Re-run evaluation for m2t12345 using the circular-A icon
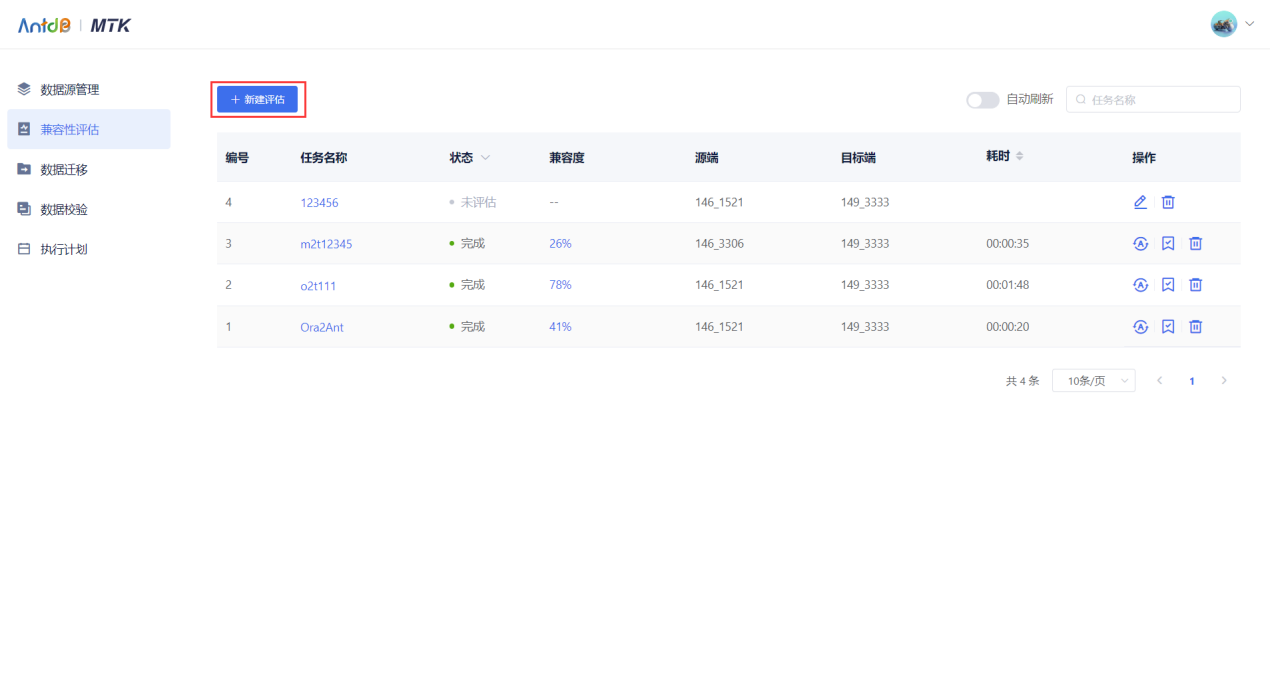Screen dimensions: 1270x675 [1140, 243]
